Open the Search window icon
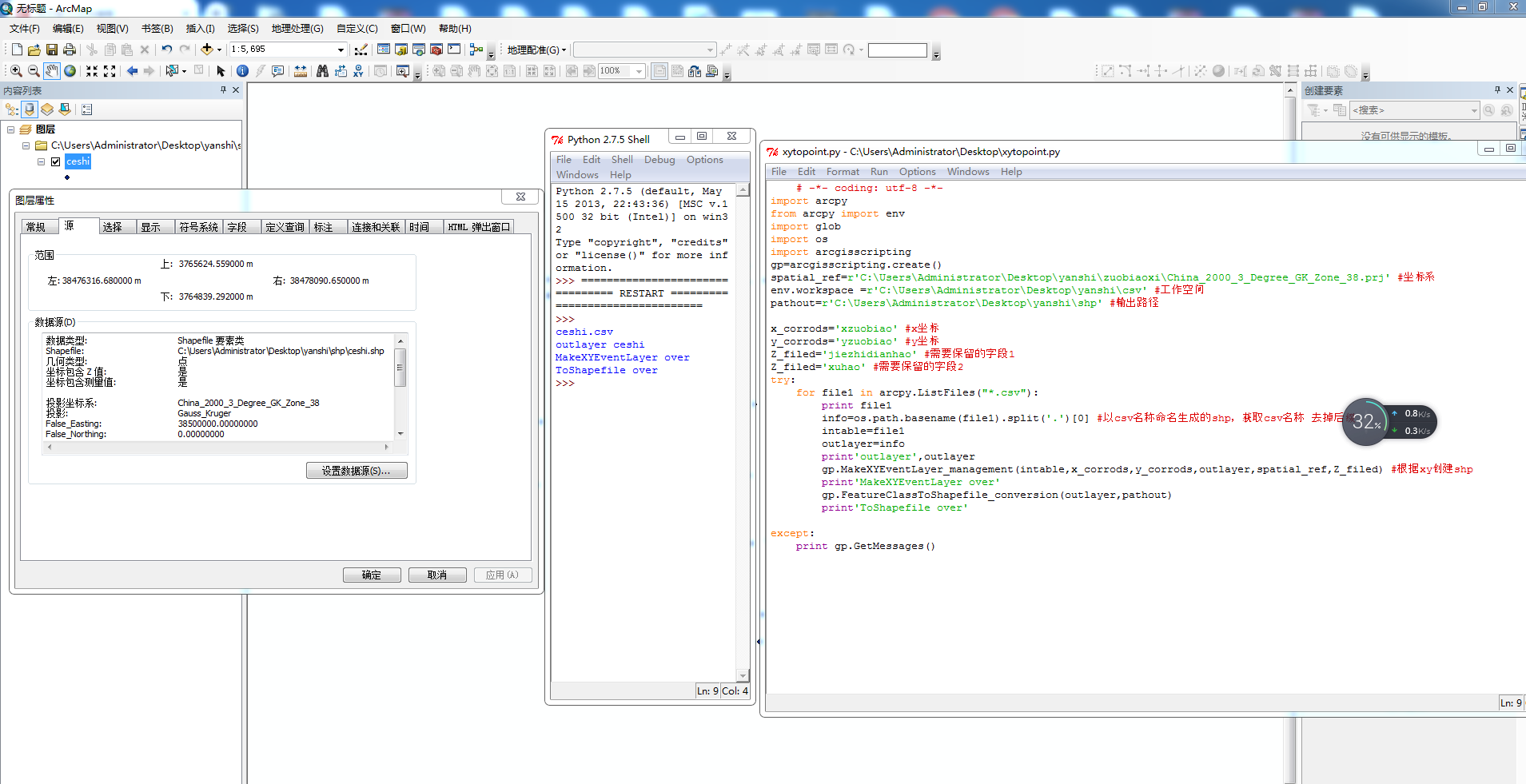The image size is (1526, 784). (x=419, y=50)
